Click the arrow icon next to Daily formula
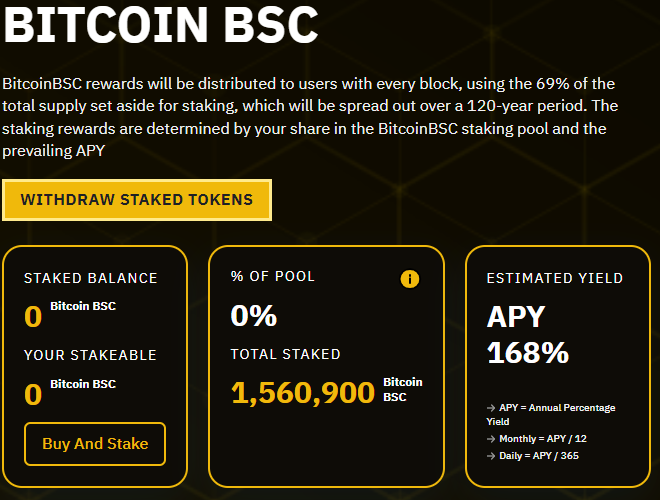660x500 pixels. tap(491, 456)
